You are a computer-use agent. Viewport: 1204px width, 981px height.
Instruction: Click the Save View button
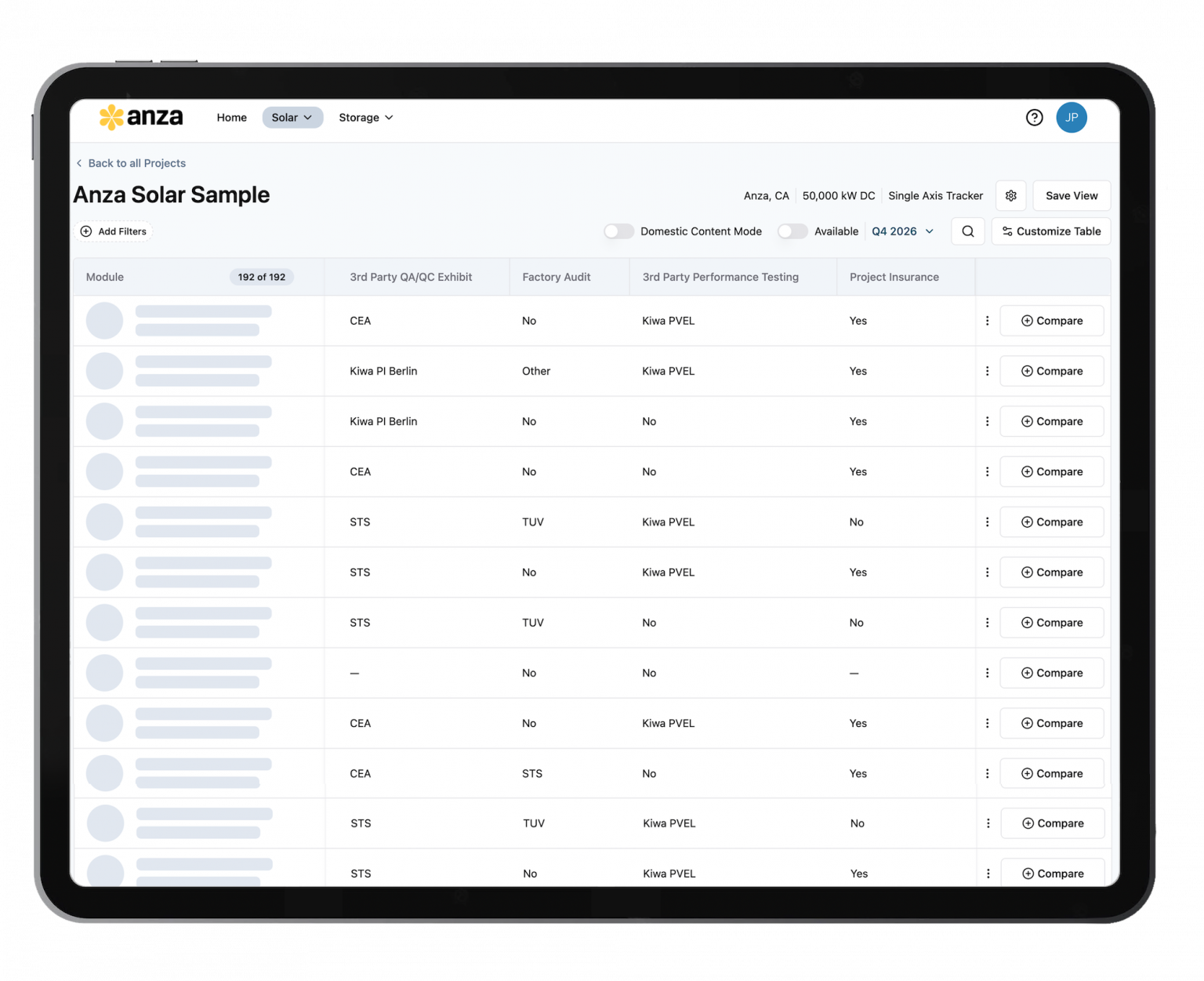[1071, 195]
